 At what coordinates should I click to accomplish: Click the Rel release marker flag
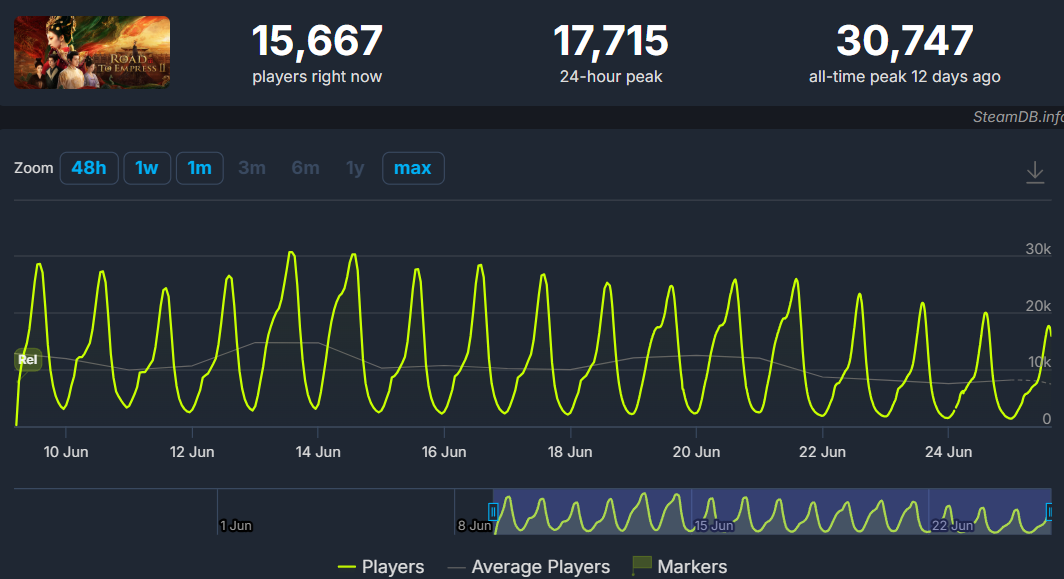pos(28,360)
